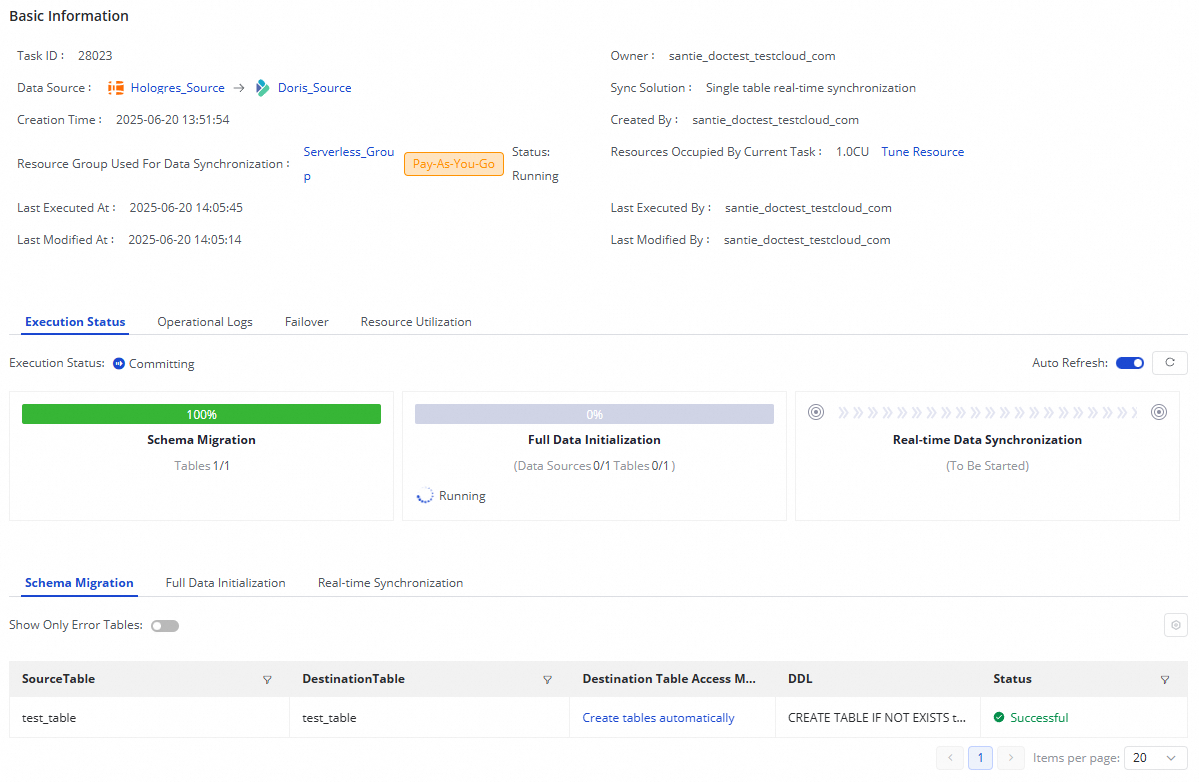Open the Serverless_Group resource group link
The width and height of the screenshot is (1199, 782).
coord(348,152)
